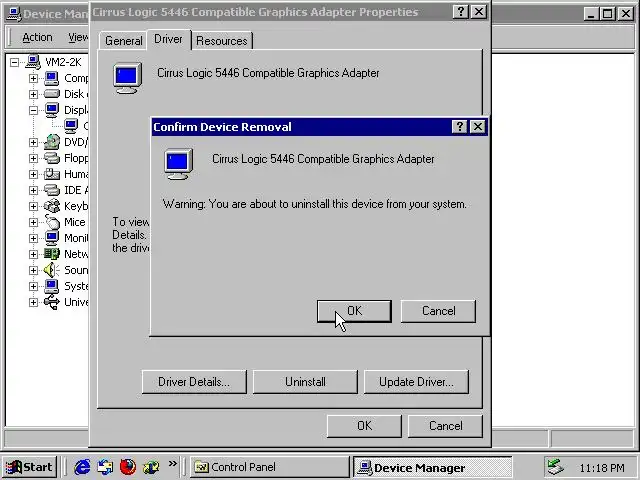
Task: Click the Sound speaker icon
Action: click(52, 270)
